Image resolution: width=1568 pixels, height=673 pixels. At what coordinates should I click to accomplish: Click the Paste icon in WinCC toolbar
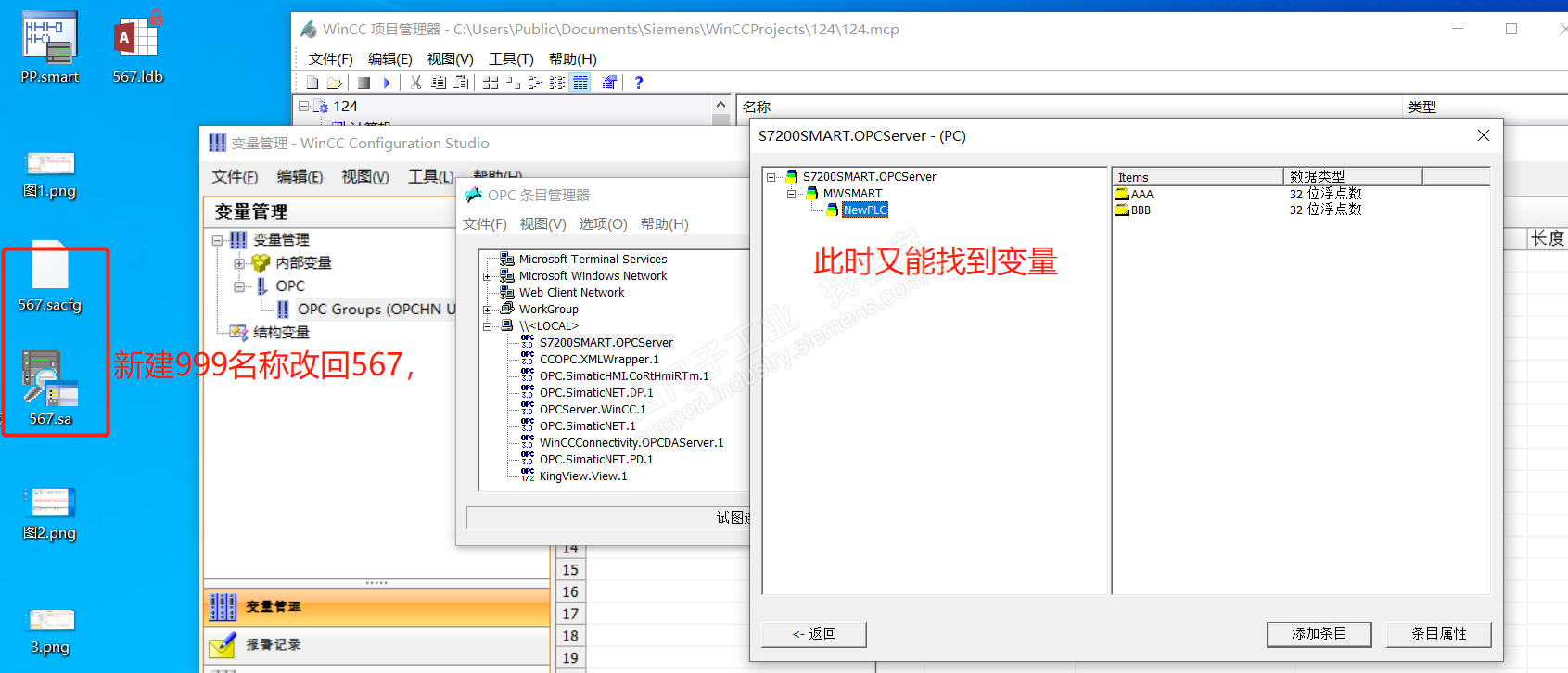tap(461, 83)
